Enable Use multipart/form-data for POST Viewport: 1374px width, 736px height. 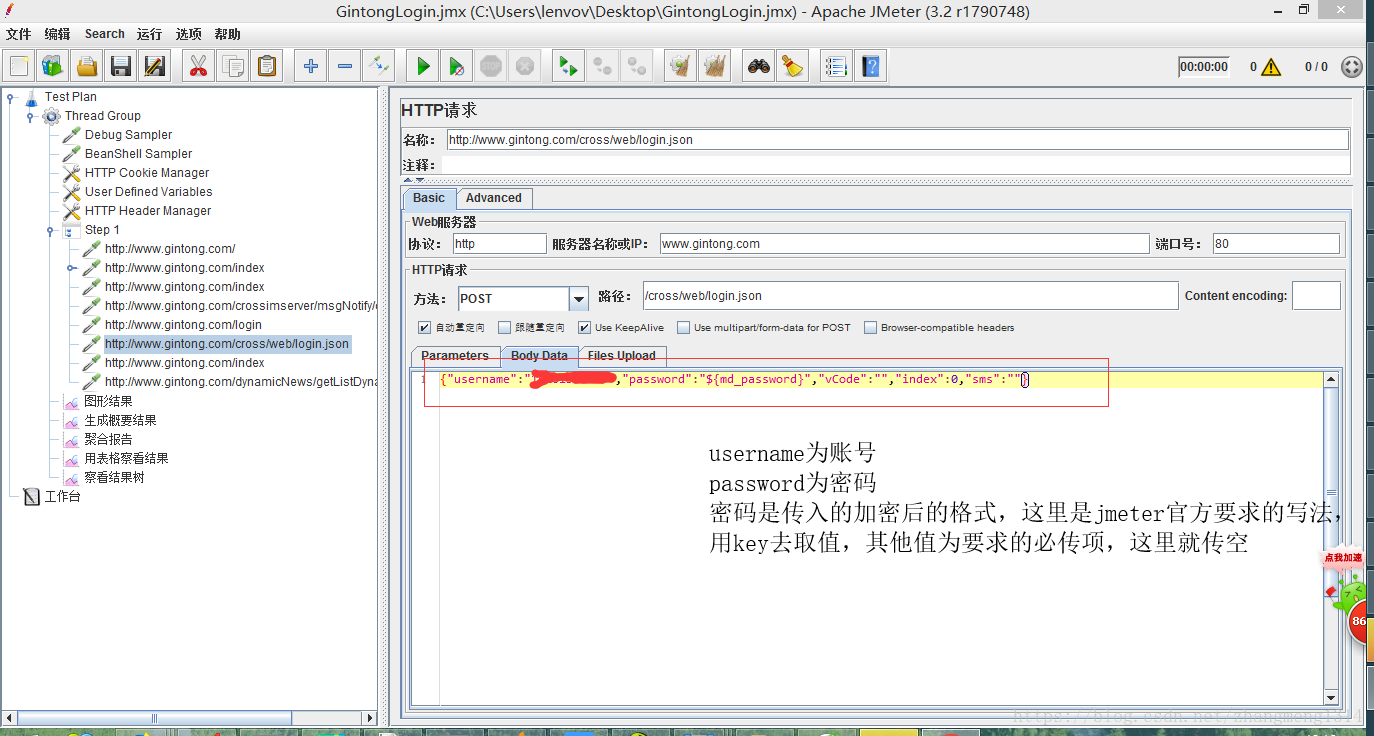tap(683, 327)
